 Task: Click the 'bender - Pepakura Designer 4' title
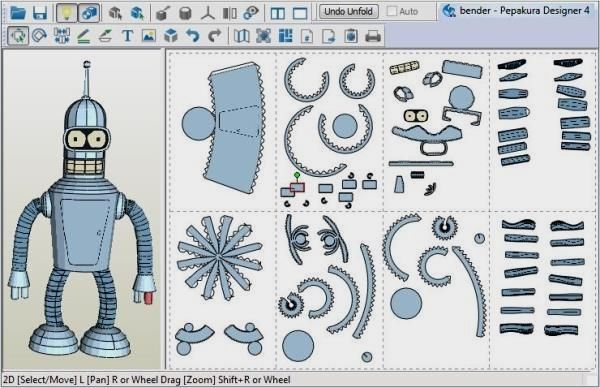click(x=525, y=11)
